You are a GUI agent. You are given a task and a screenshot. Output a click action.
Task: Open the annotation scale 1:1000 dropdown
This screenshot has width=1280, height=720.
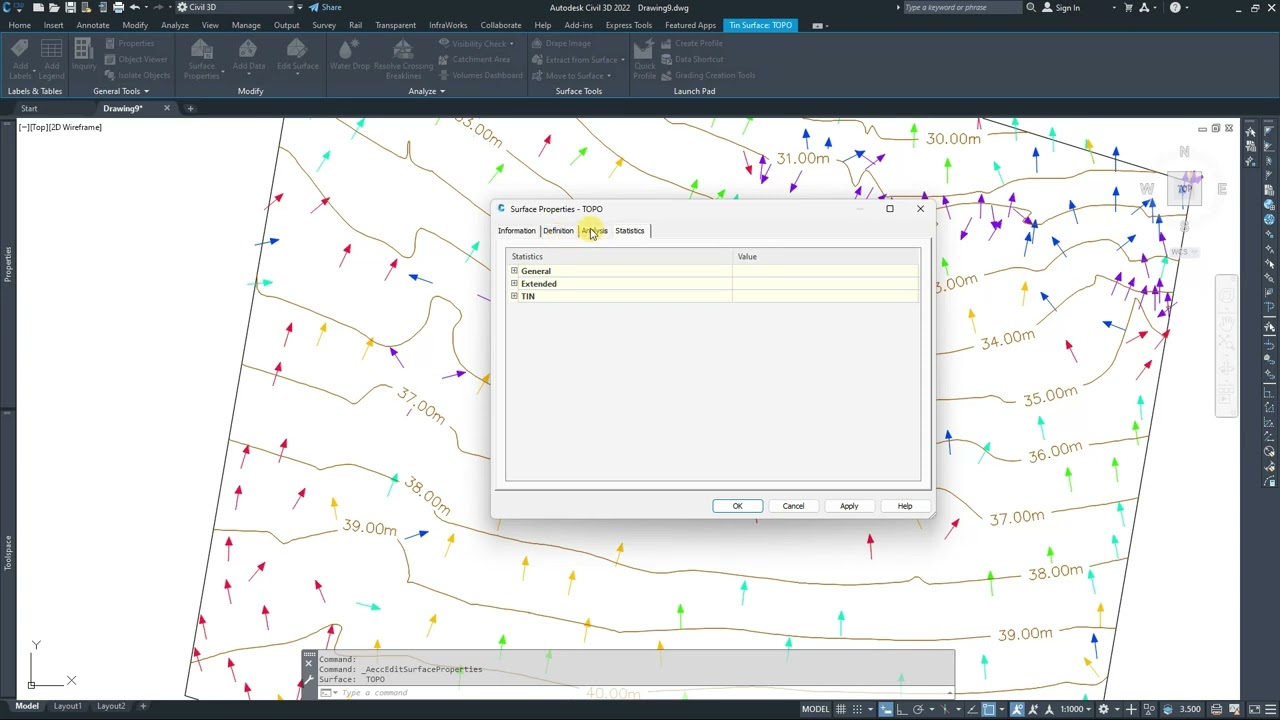pos(1076,709)
